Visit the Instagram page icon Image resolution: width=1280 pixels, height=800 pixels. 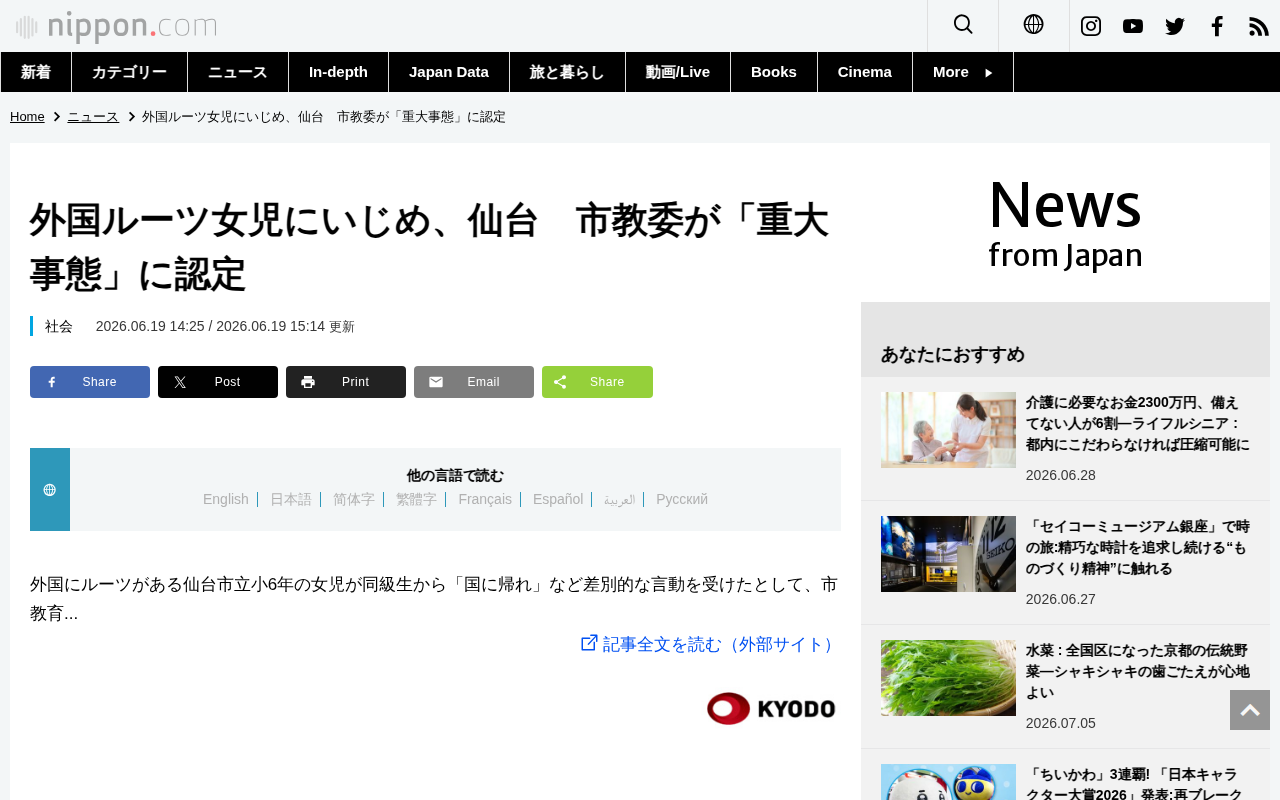pos(1091,26)
